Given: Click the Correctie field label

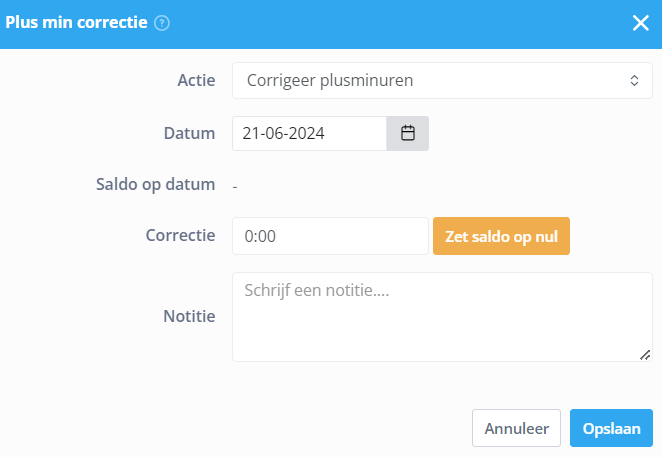Looking at the screenshot, I should coord(181,235).
